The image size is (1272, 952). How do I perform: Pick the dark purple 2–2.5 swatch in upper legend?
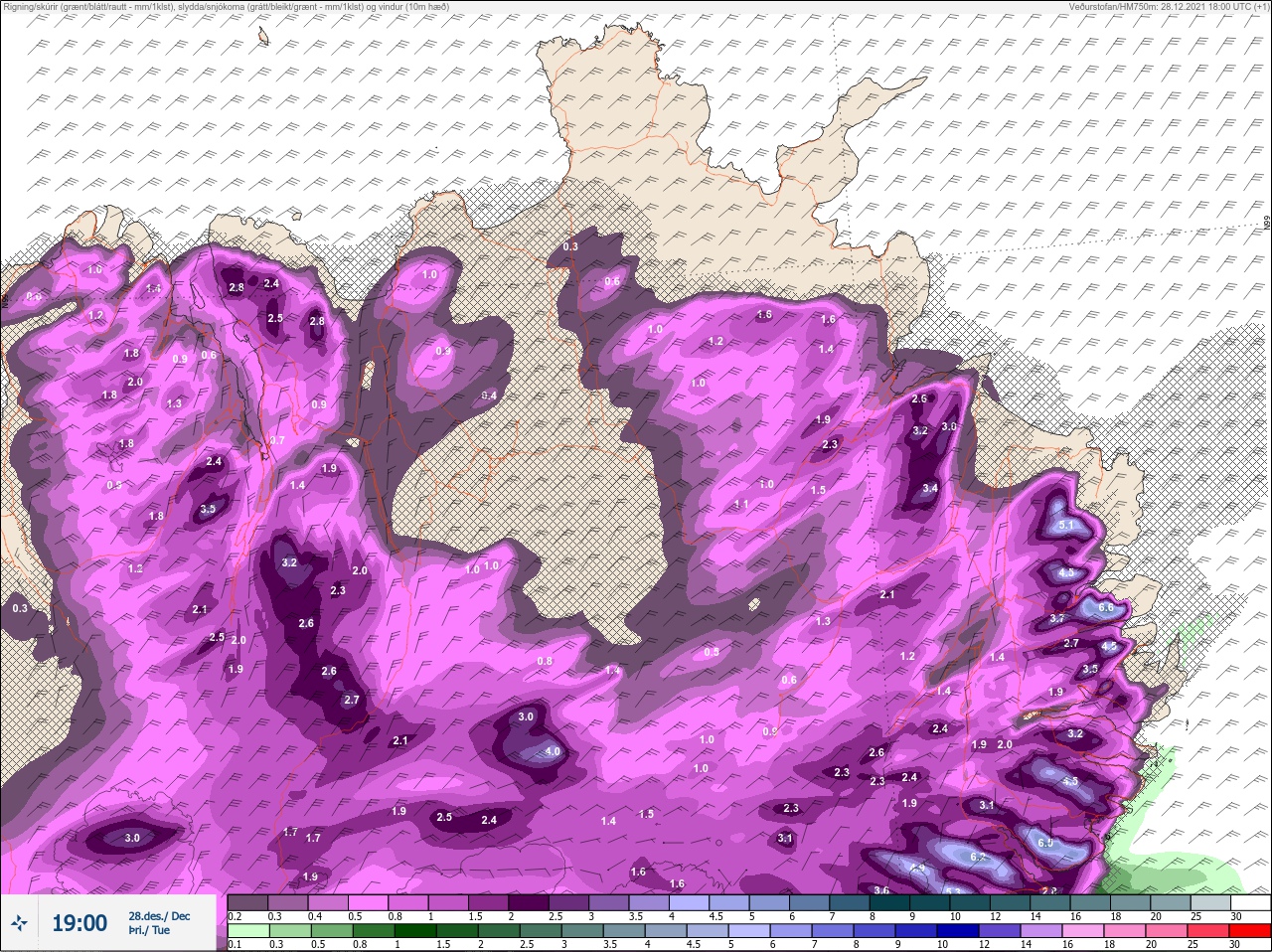pos(530,902)
